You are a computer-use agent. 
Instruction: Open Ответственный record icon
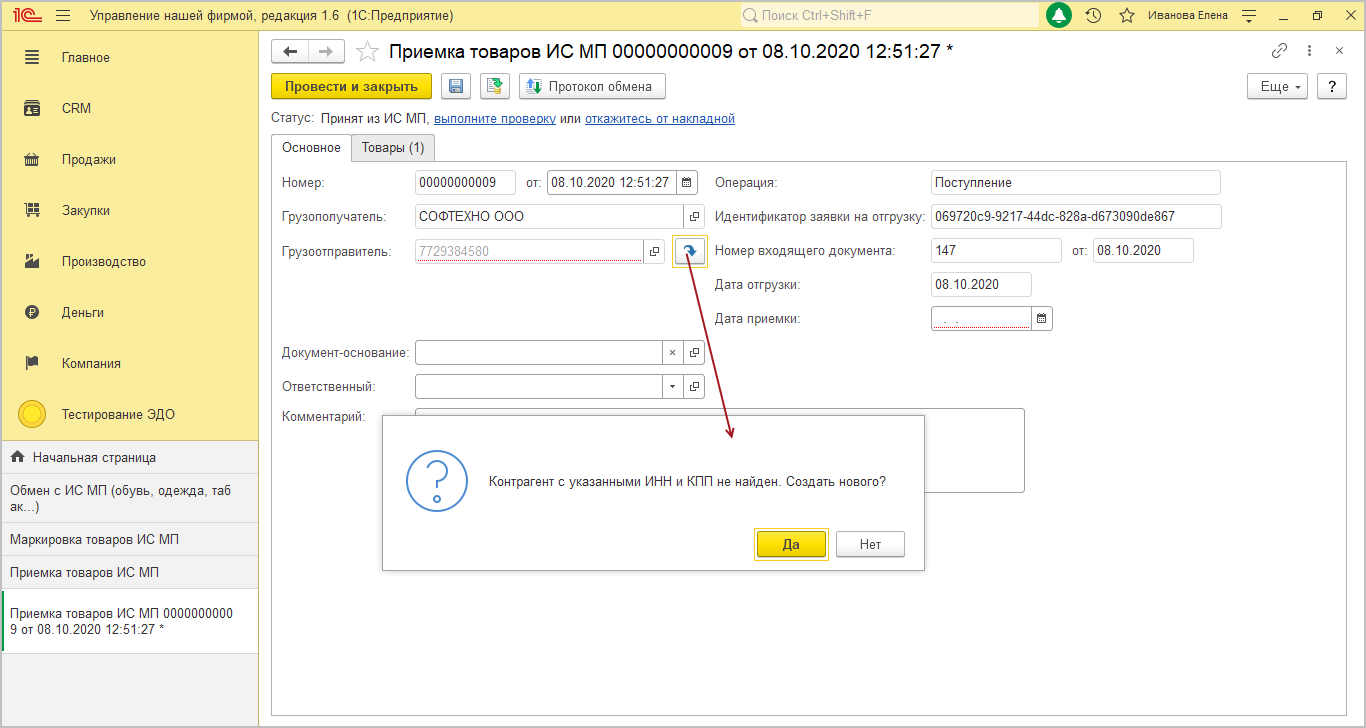coord(694,386)
